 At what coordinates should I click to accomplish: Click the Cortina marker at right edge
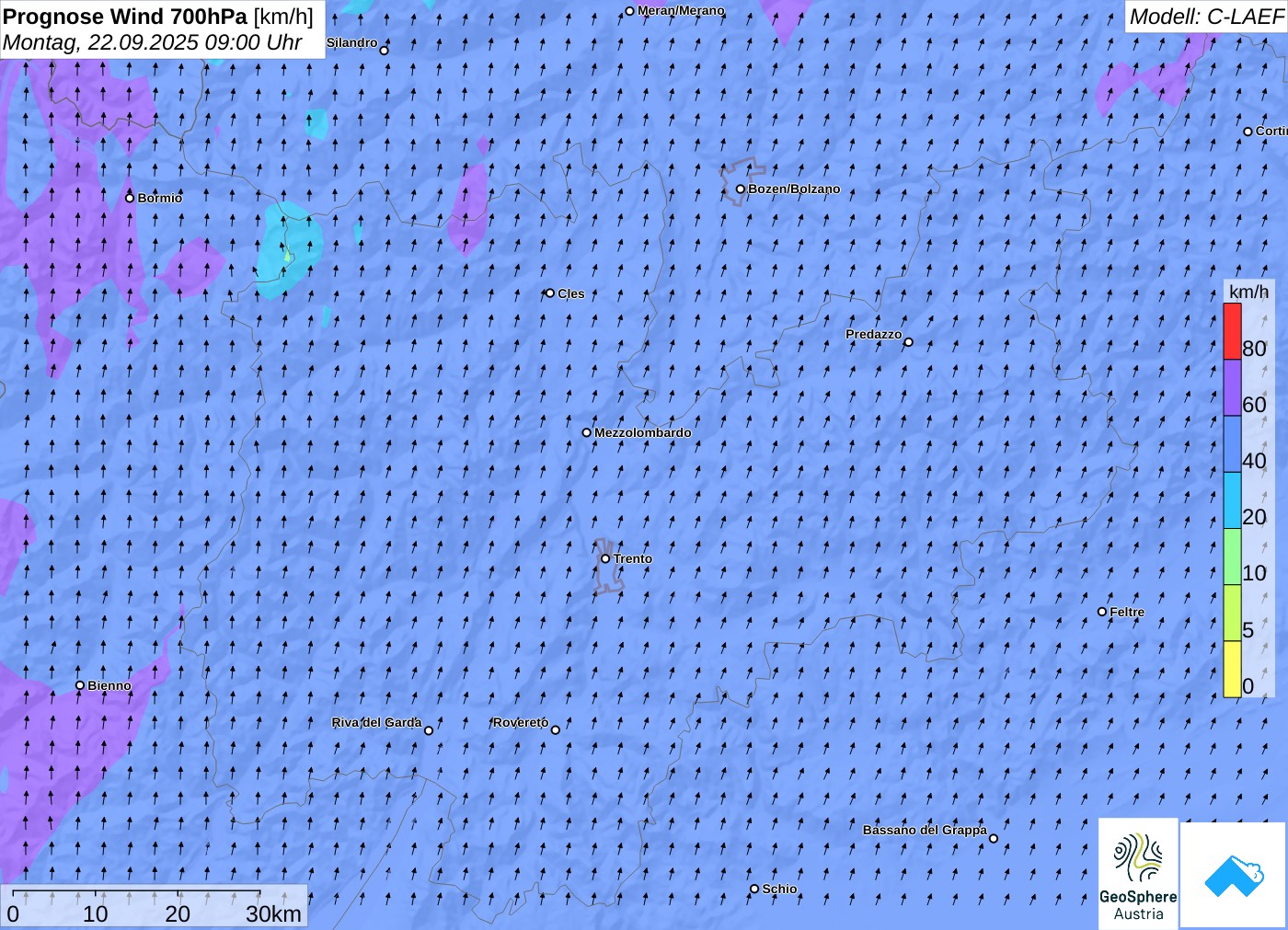coord(1248,132)
